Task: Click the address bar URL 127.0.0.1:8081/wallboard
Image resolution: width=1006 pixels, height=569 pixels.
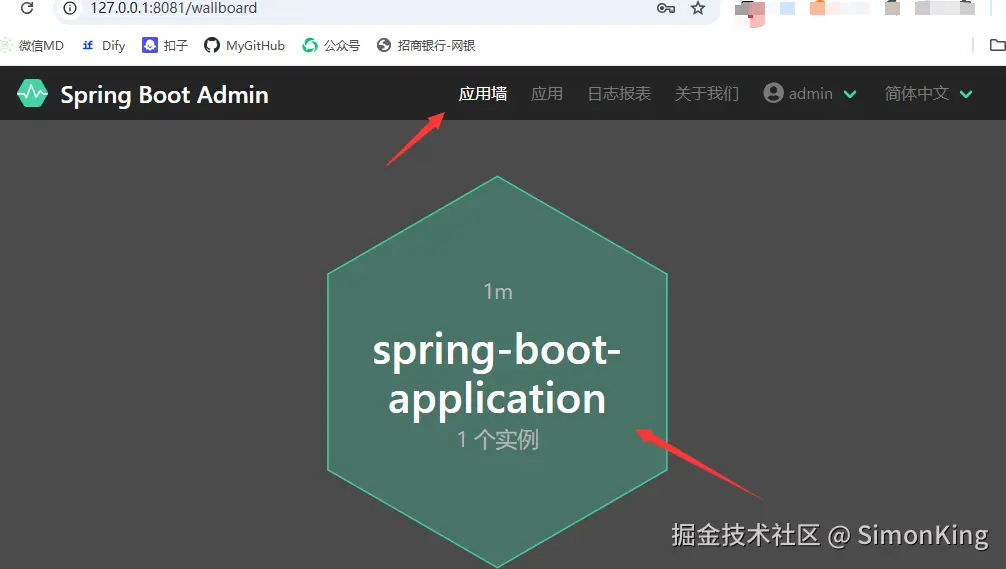Action: pyautogui.click(x=173, y=8)
